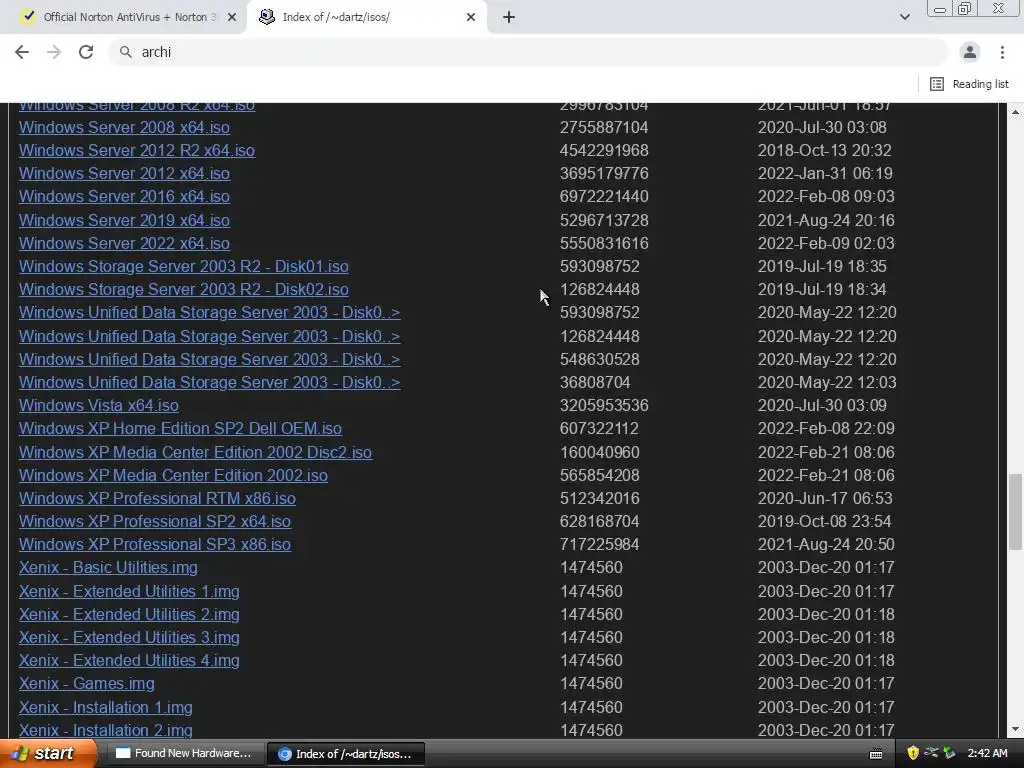This screenshot has height=768, width=1024.
Task: Download Windows XP Professional RTM x86.iso
Action: click(x=157, y=498)
